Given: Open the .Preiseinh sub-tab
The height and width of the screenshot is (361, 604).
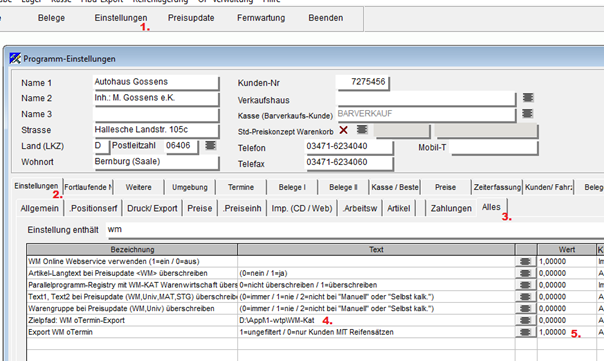Looking at the screenshot, I should pyautogui.click(x=242, y=208).
